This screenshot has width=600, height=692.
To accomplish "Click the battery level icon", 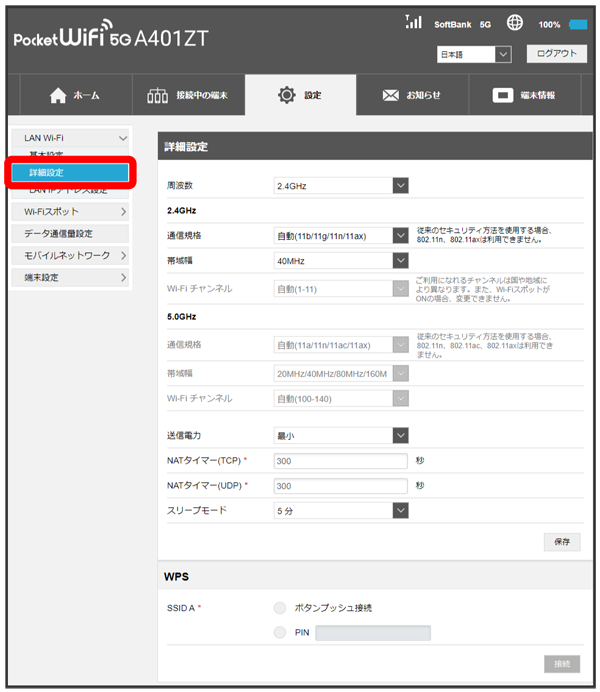I will [578, 24].
